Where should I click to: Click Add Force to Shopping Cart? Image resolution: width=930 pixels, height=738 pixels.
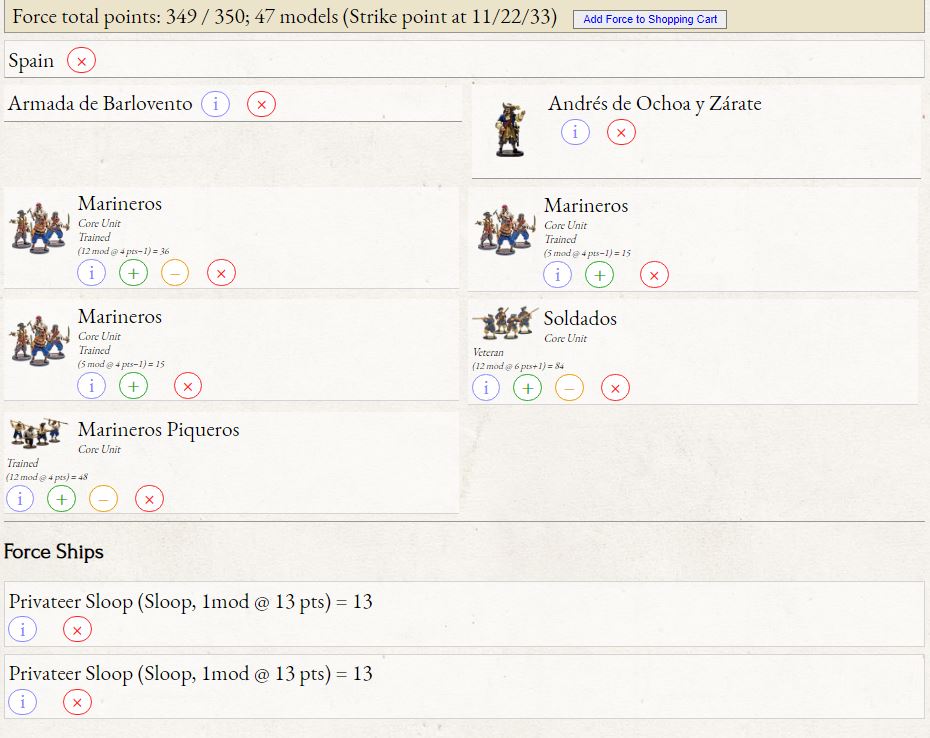click(650, 19)
